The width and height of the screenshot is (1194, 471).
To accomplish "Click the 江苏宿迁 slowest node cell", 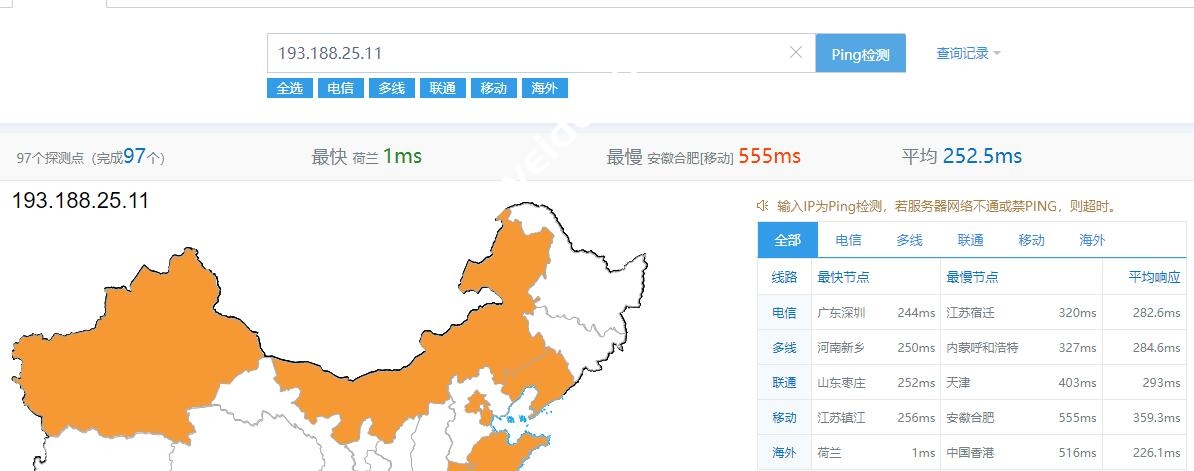I will (971, 313).
